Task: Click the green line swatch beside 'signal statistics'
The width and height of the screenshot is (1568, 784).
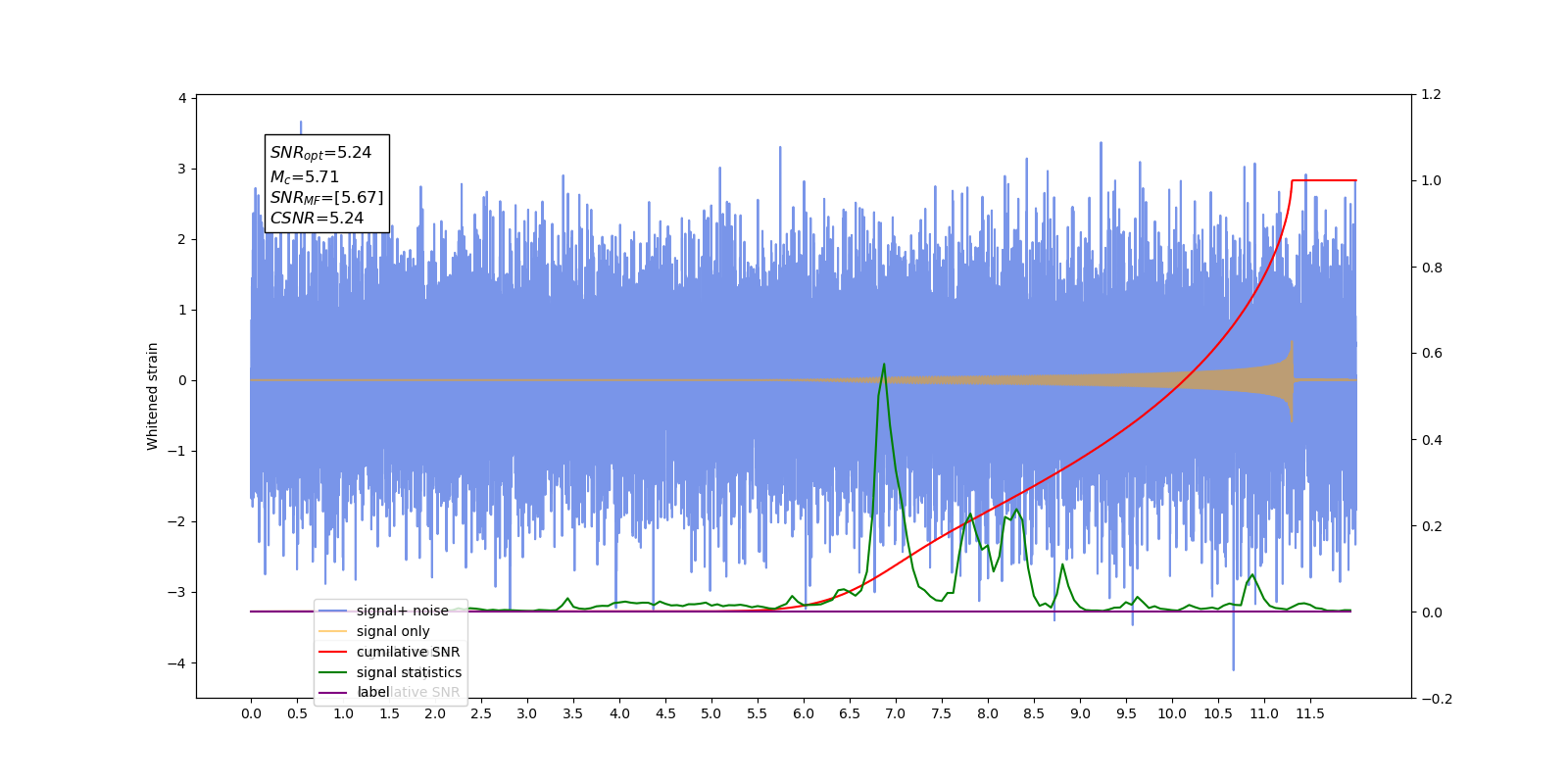Action: pos(333,672)
